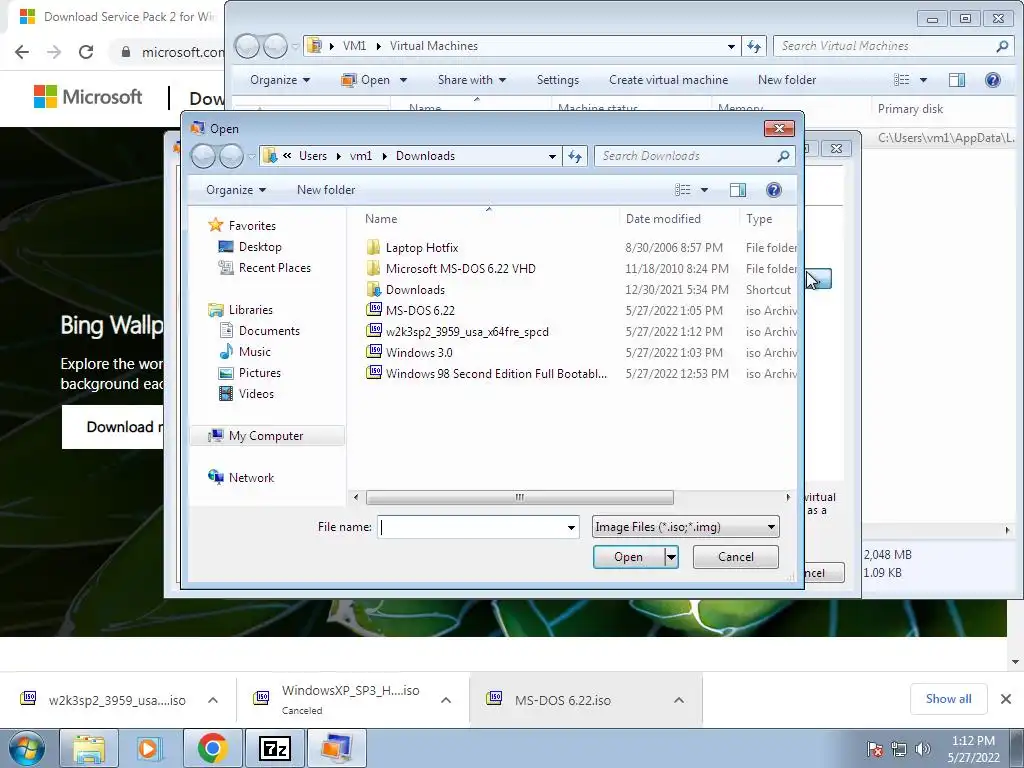Click the Action Center flag in tray
1024x768 pixels.
pos(875,749)
